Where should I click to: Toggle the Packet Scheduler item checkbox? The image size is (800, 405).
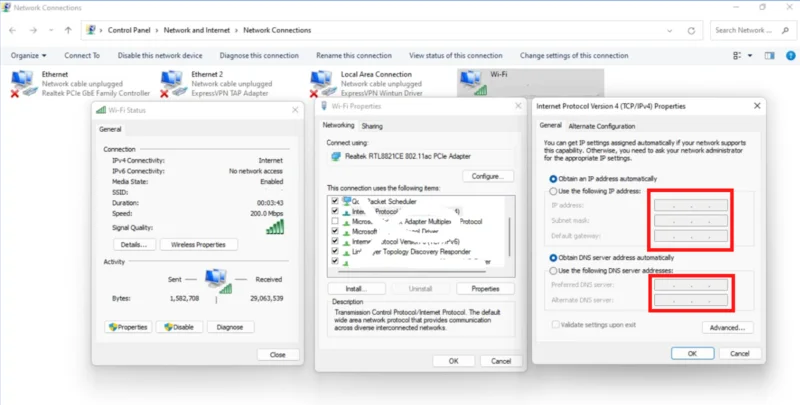coord(334,200)
